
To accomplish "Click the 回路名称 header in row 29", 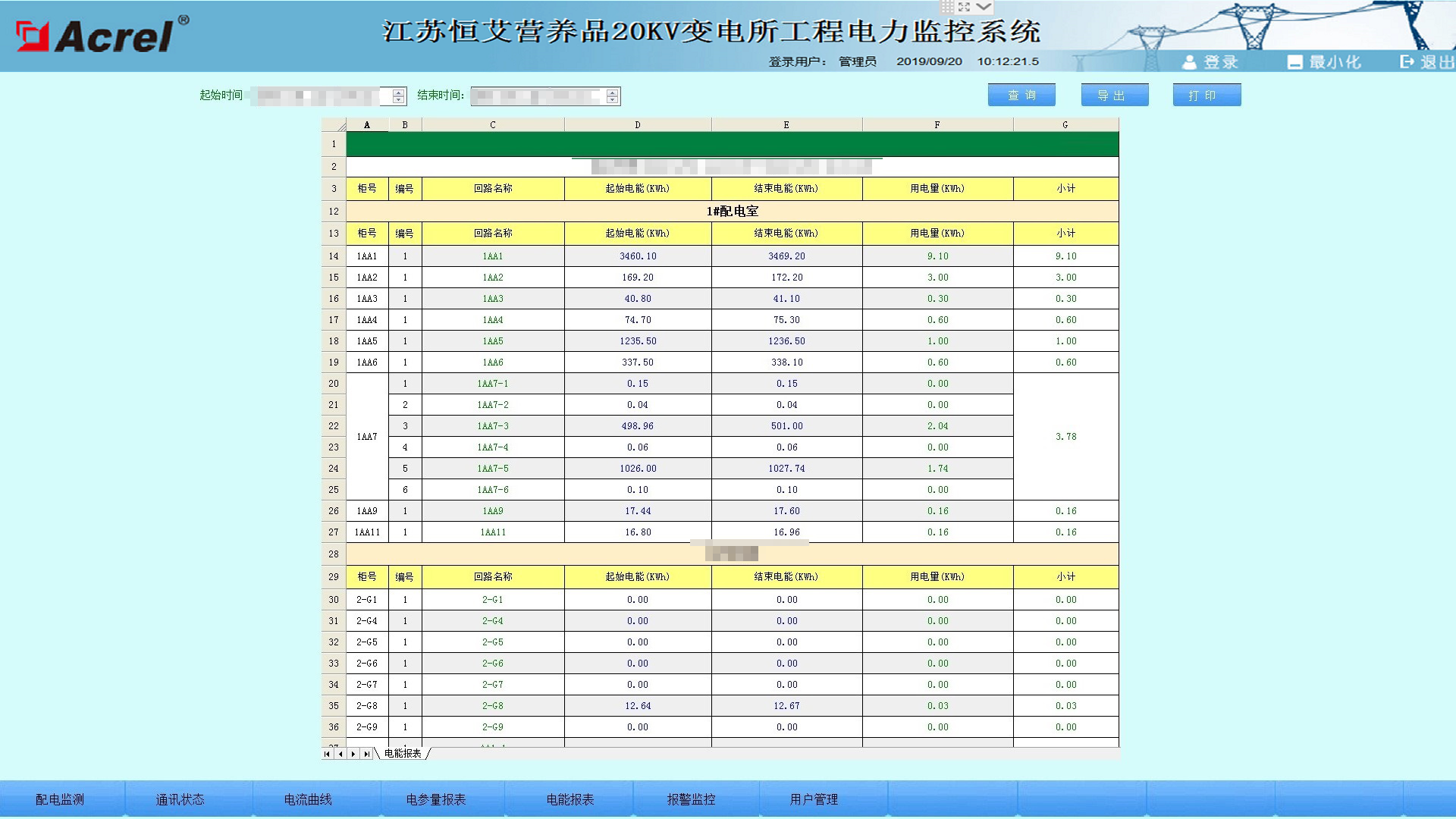I will click(x=493, y=577).
